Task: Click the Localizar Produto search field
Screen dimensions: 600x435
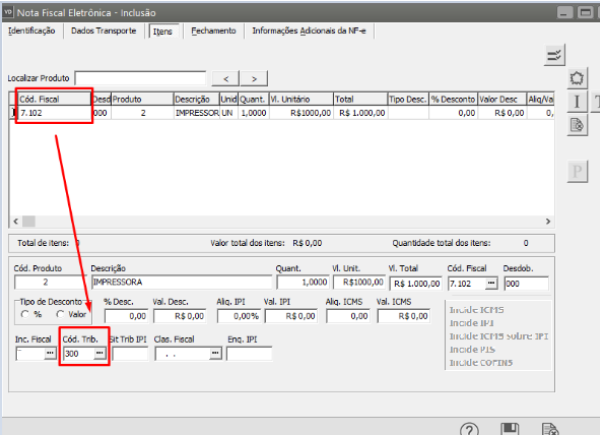Action: pyautogui.click(x=140, y=78)
